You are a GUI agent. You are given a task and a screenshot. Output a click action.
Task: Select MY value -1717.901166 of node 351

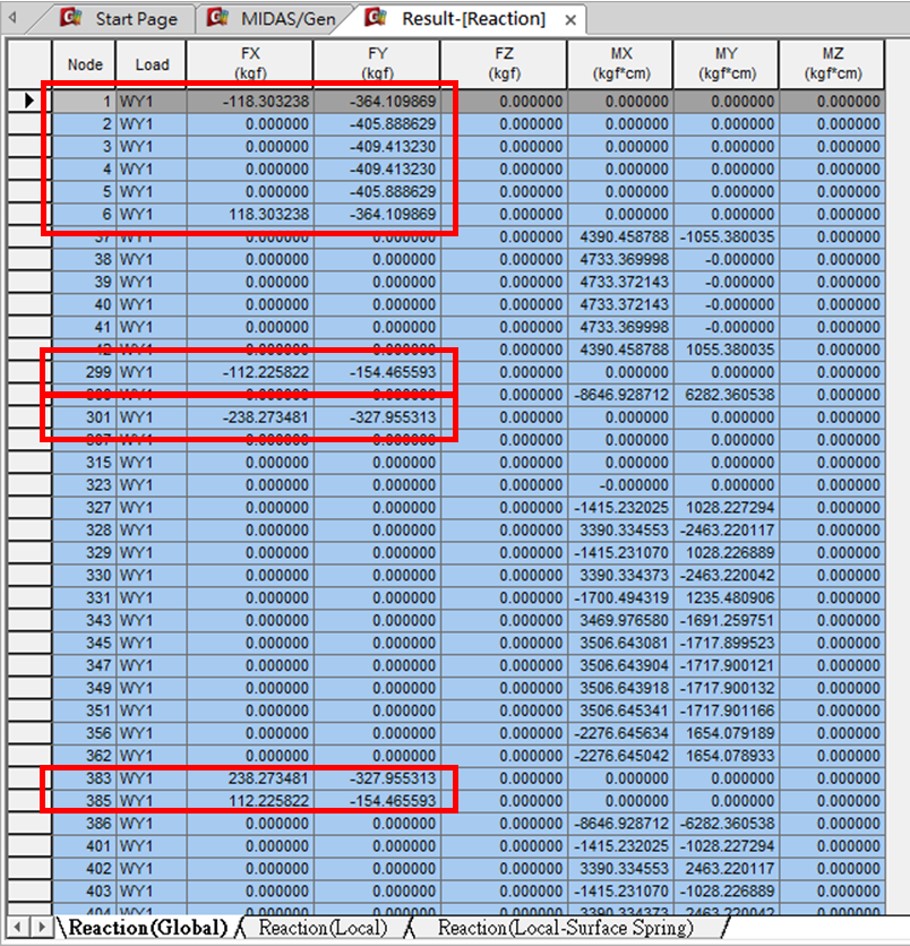(727, 711)
